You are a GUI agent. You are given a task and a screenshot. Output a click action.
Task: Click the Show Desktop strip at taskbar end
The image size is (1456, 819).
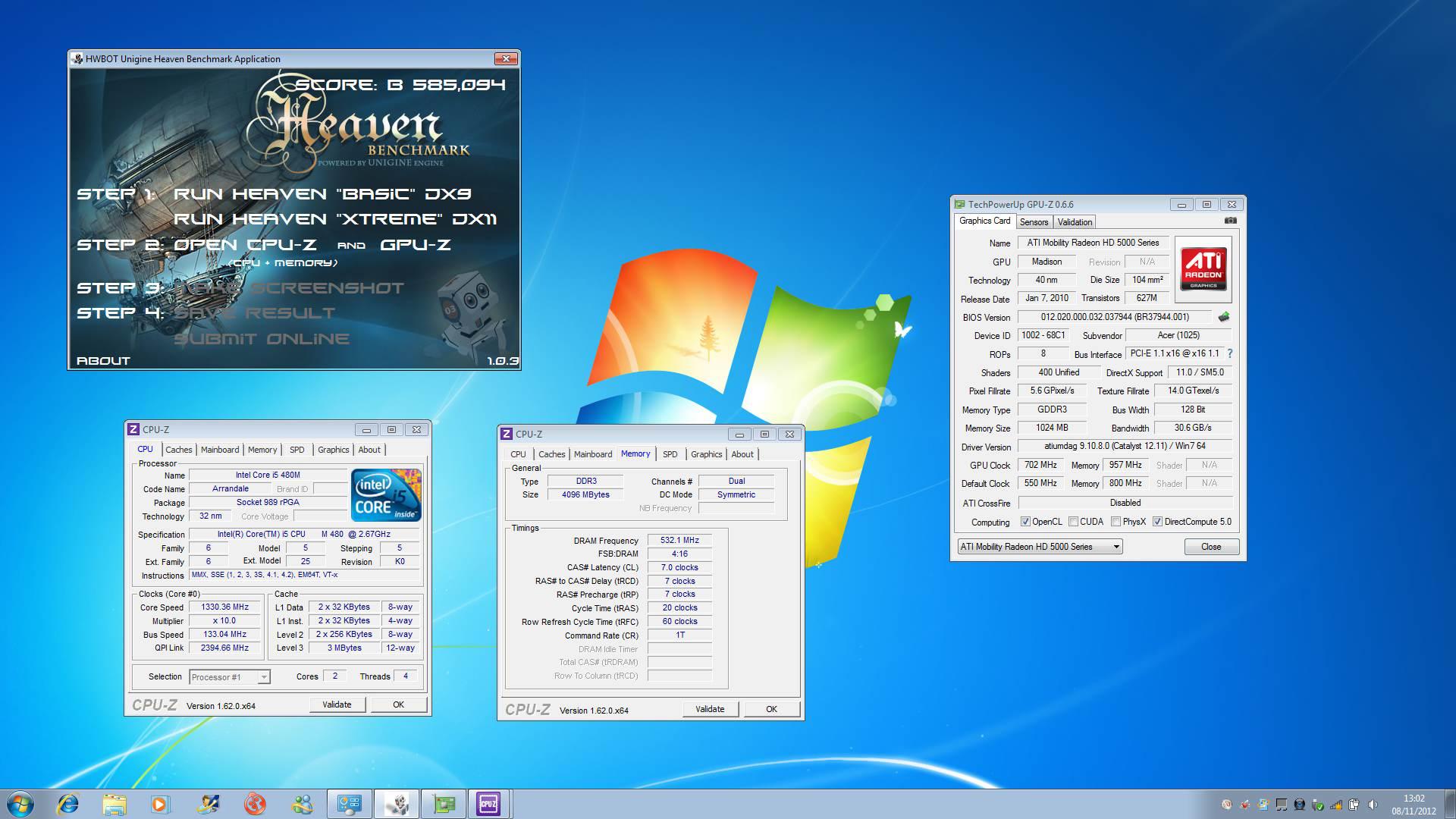(1451, 804)
